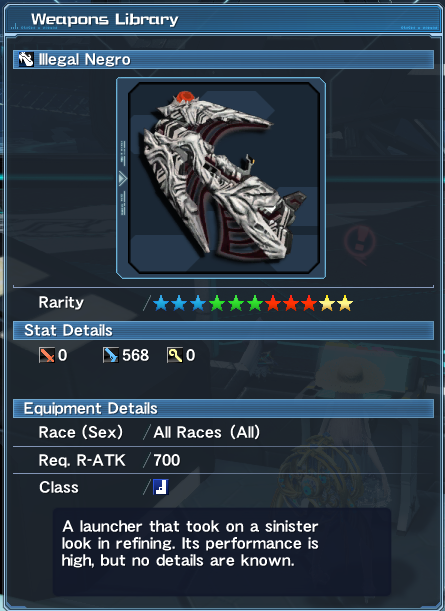The image size is (445, 611).
Task: Click the Req. R-ATK 700 row
Action: coord(223,460)
